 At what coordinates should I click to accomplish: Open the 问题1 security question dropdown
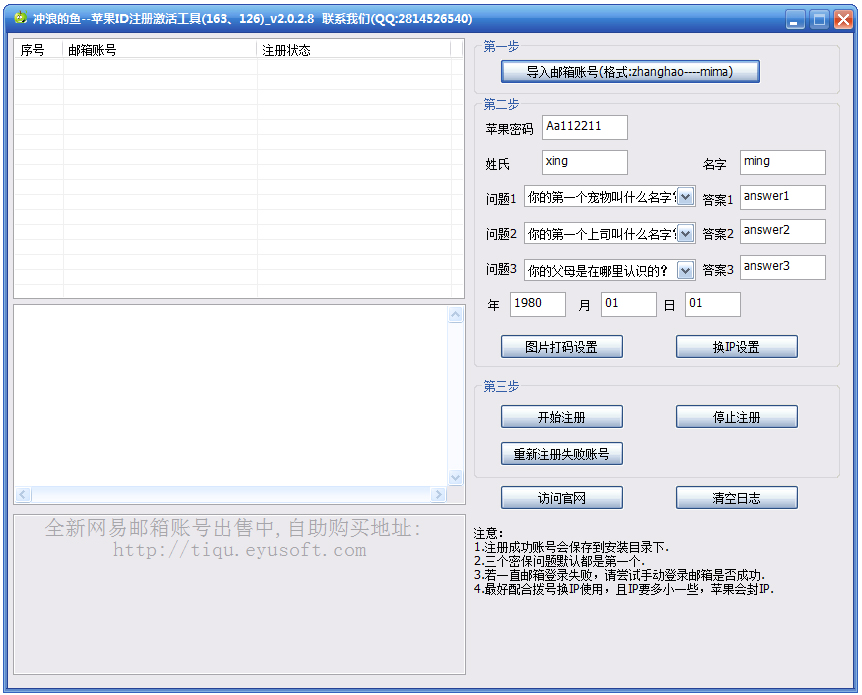[x=685, y=198]
